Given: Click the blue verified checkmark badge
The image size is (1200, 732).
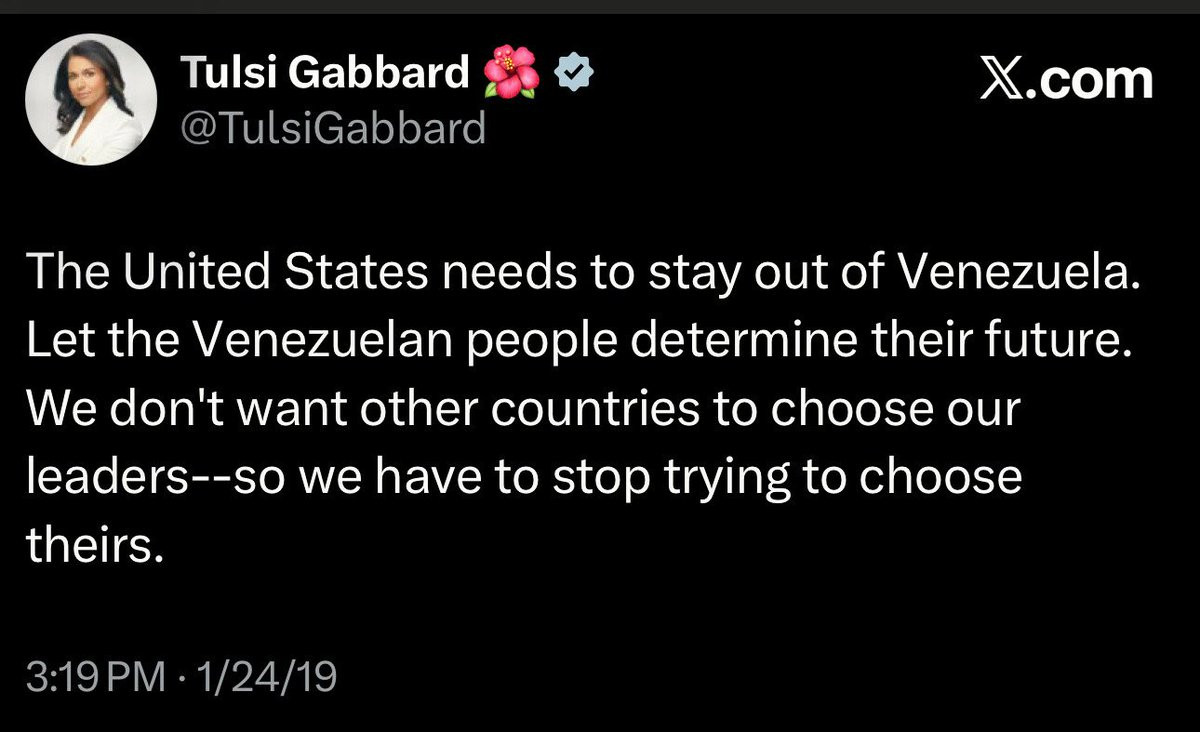Looking at the screenshot, I should point(574,75).
